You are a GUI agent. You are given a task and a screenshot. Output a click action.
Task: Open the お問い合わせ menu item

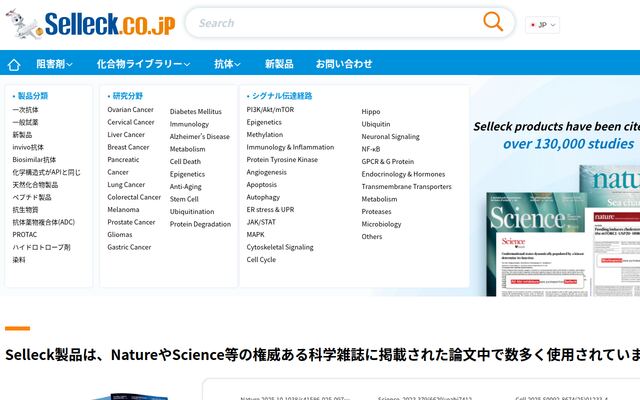tap(344, 64)
